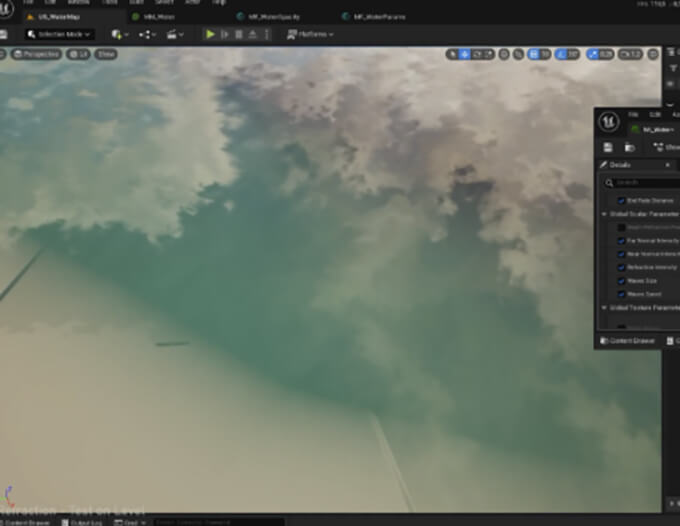Click the stop simulation icon in the toolbar
The image size is (680, 526).
[x=238, y=34]
